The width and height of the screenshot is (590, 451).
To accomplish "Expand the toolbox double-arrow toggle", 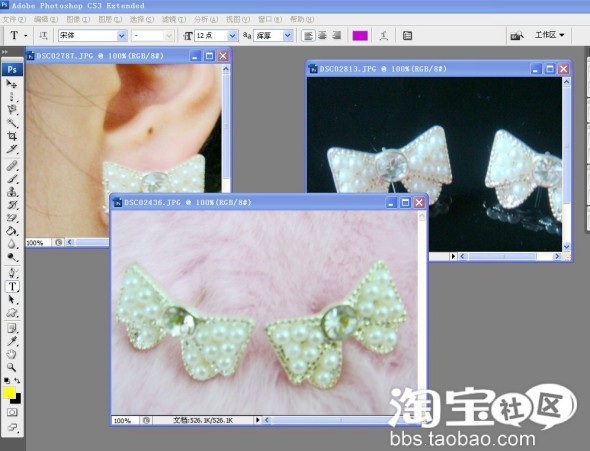I will tap(5, 52).
